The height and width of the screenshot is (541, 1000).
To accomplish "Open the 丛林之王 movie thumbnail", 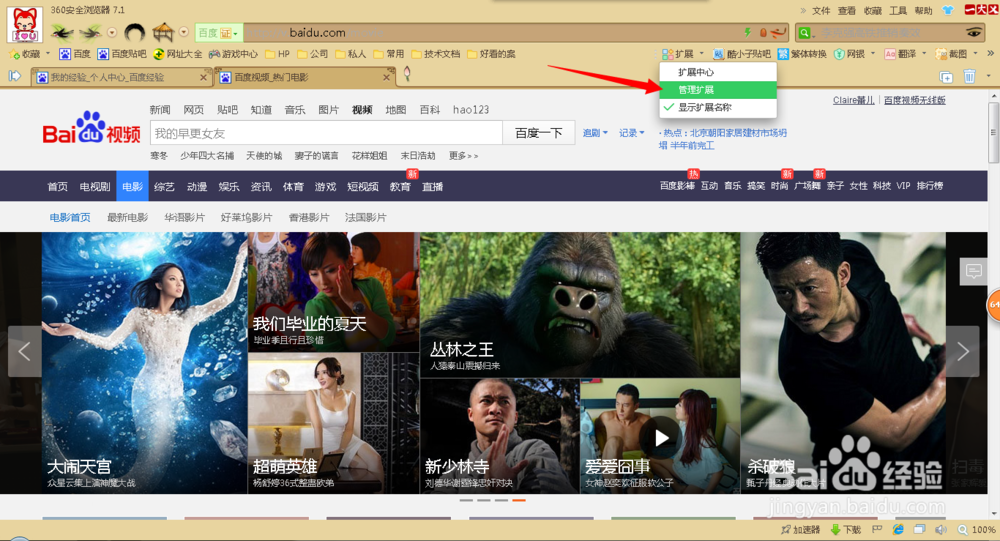I will [x=580, y=305].
